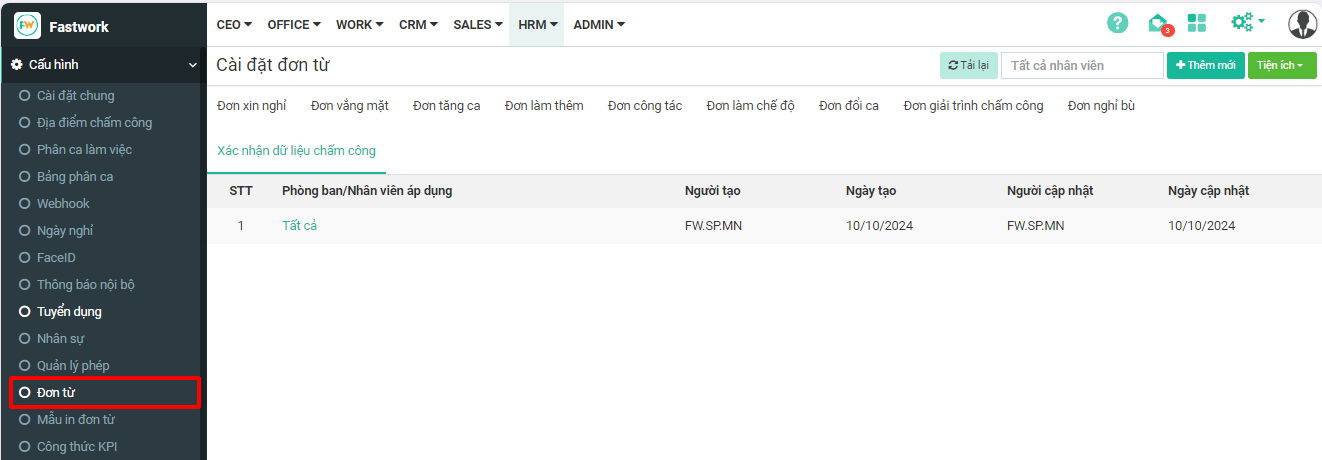Click the user profile avatar

[1302, 23]
